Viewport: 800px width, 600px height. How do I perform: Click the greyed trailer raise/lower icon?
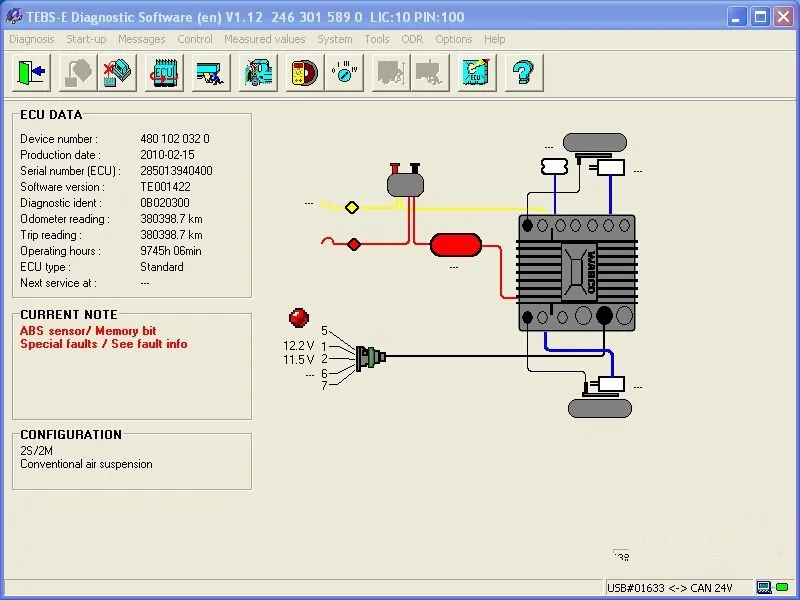tap(391, 73)
